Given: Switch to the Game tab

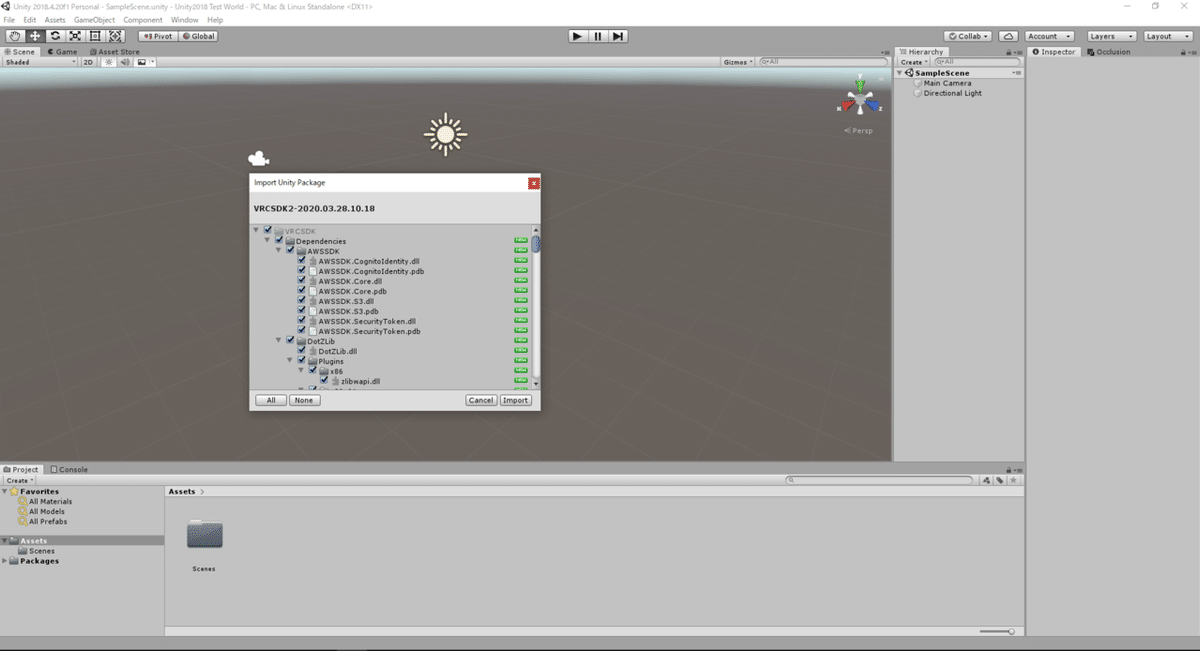Looking at the screenshot, I should tap(62, 52).
